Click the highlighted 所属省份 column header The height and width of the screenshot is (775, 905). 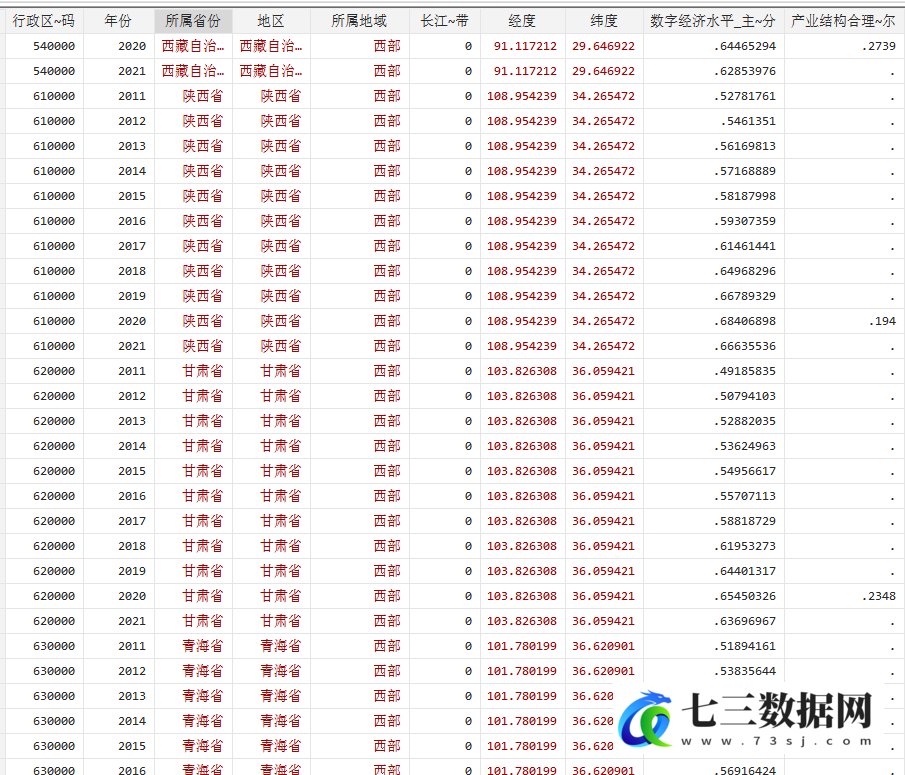pyautogui.click(x=193, y=21)
